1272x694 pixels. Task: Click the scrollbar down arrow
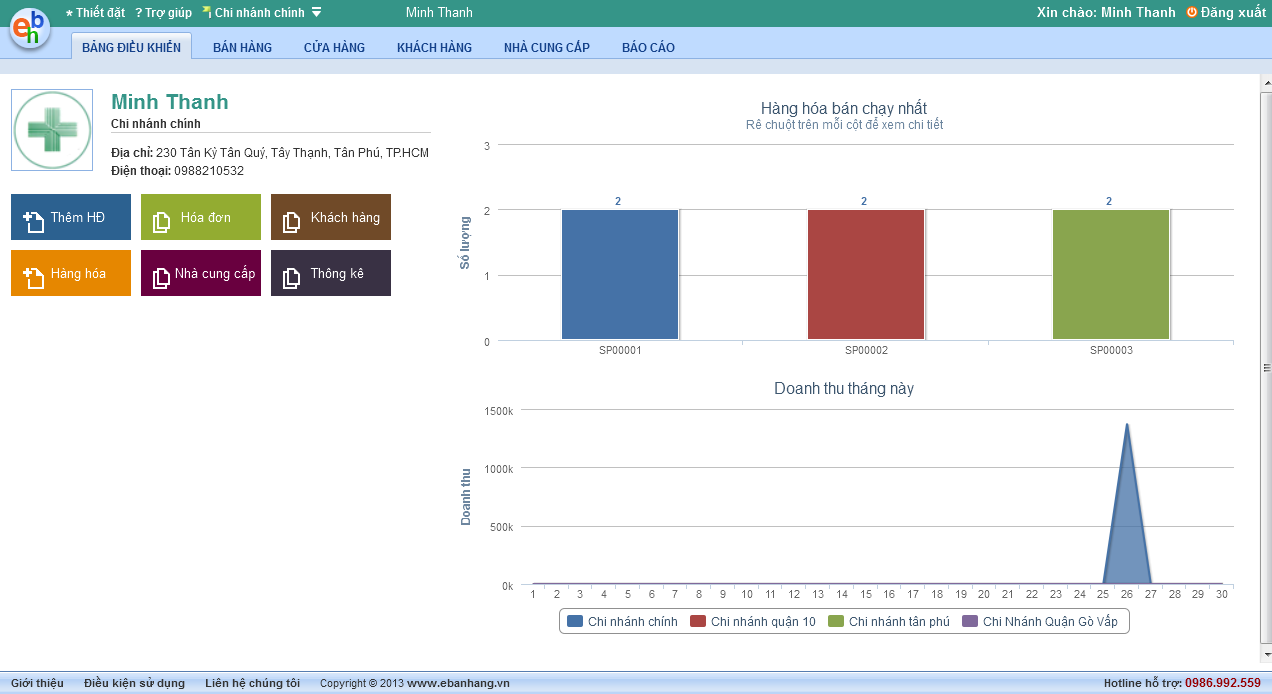point(1265,654)
